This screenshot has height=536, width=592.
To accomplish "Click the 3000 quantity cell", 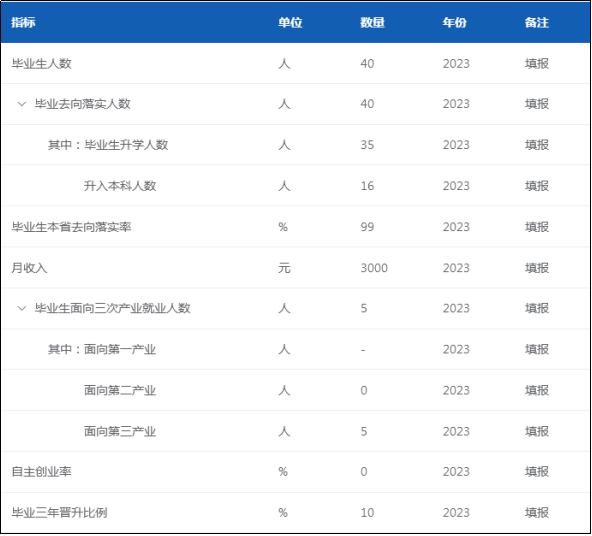I will pyautogui.click(x=374, y=268).
